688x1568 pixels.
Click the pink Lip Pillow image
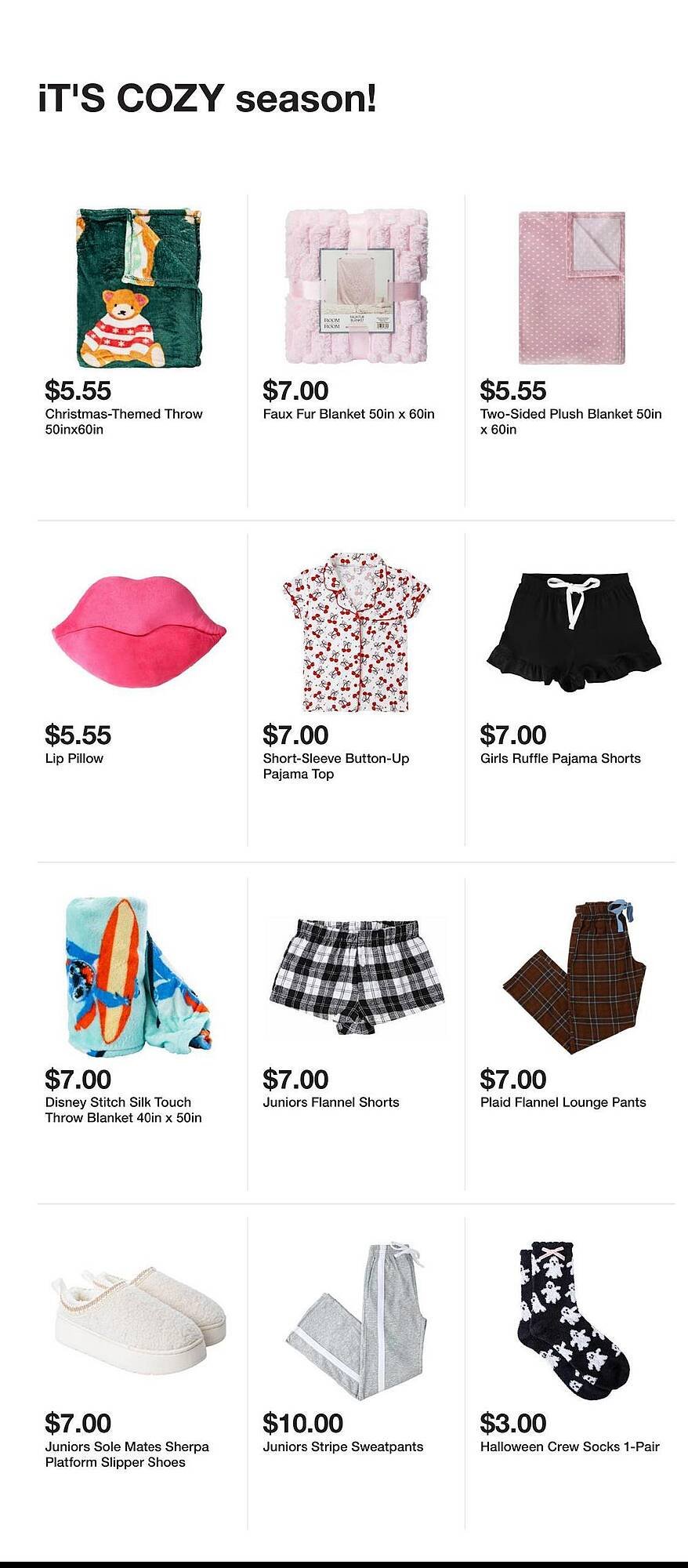(x=139, y=632)
